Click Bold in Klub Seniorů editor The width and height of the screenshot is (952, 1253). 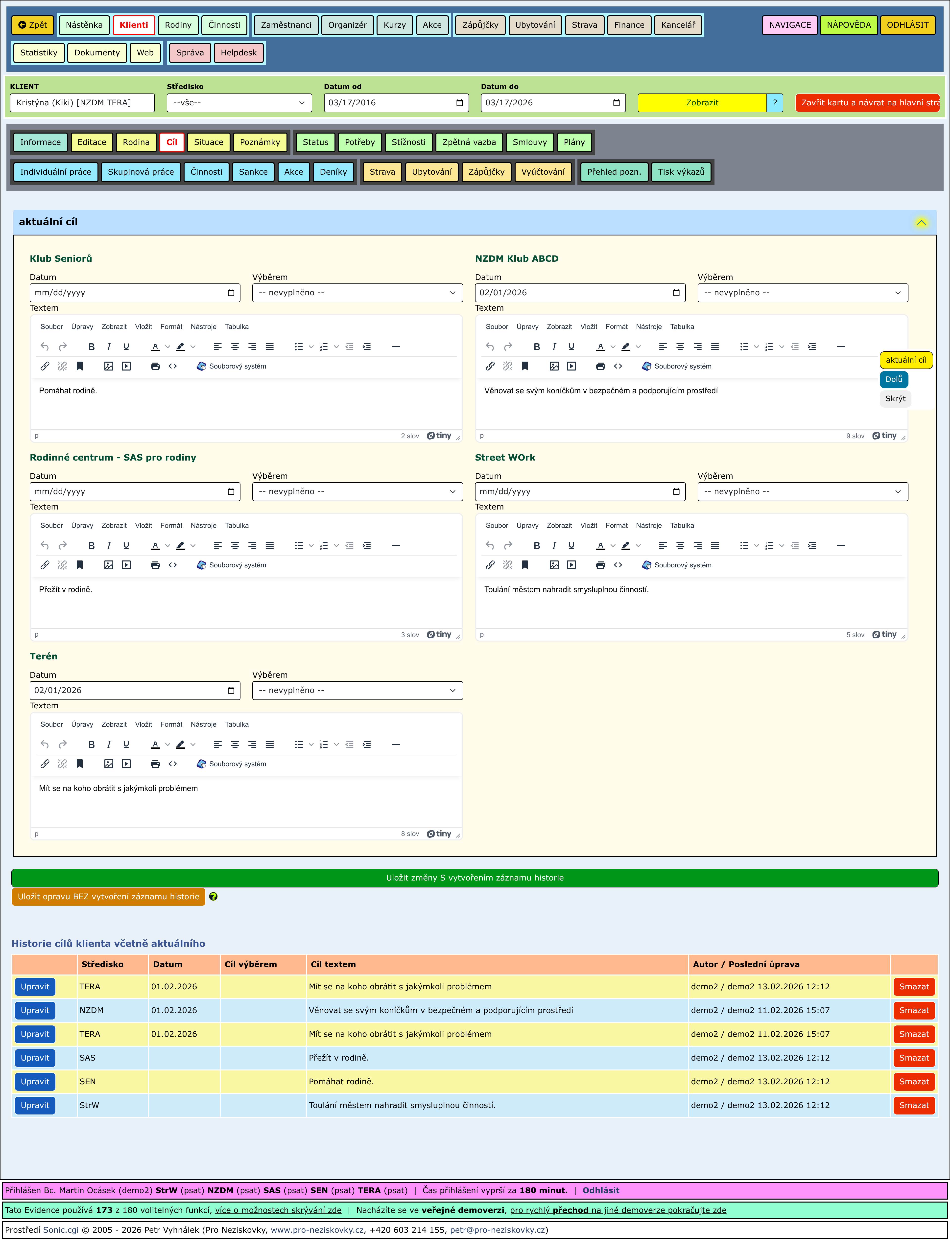click(x=91, y=347)
